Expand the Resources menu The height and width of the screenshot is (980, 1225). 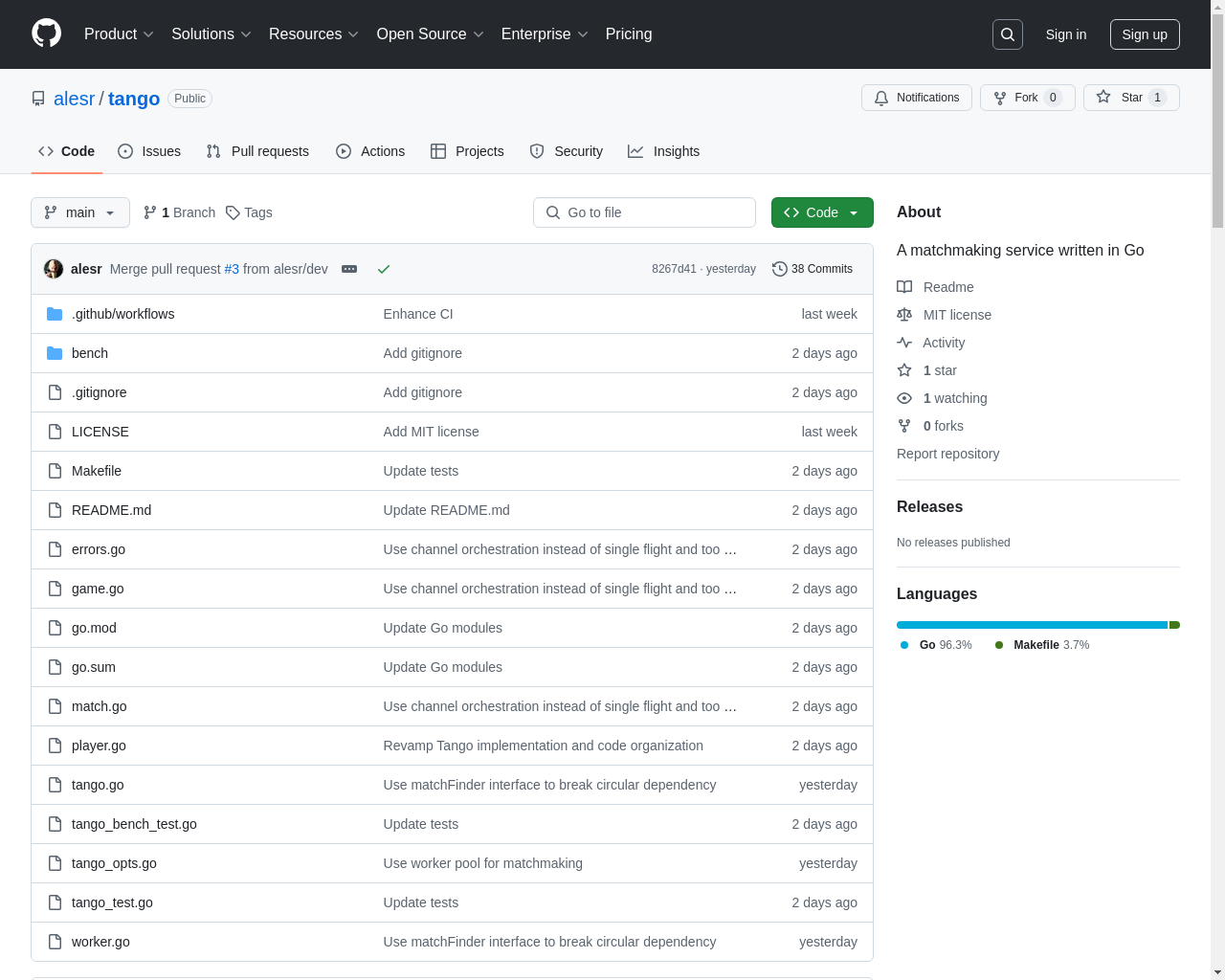point(314,34)
